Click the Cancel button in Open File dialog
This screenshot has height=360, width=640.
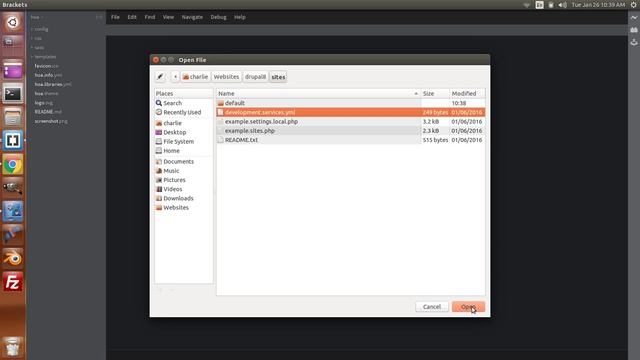[x=432, y=307]
